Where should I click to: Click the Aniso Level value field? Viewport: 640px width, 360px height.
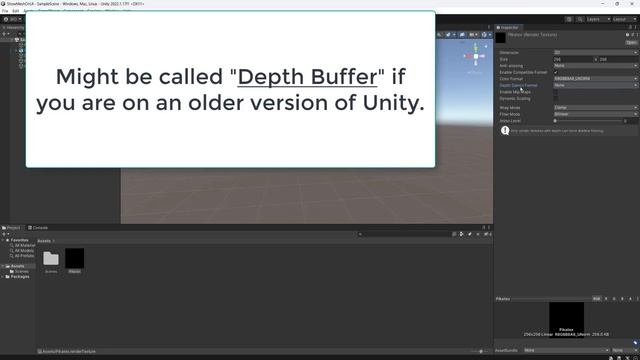click(x=630, y=121)
